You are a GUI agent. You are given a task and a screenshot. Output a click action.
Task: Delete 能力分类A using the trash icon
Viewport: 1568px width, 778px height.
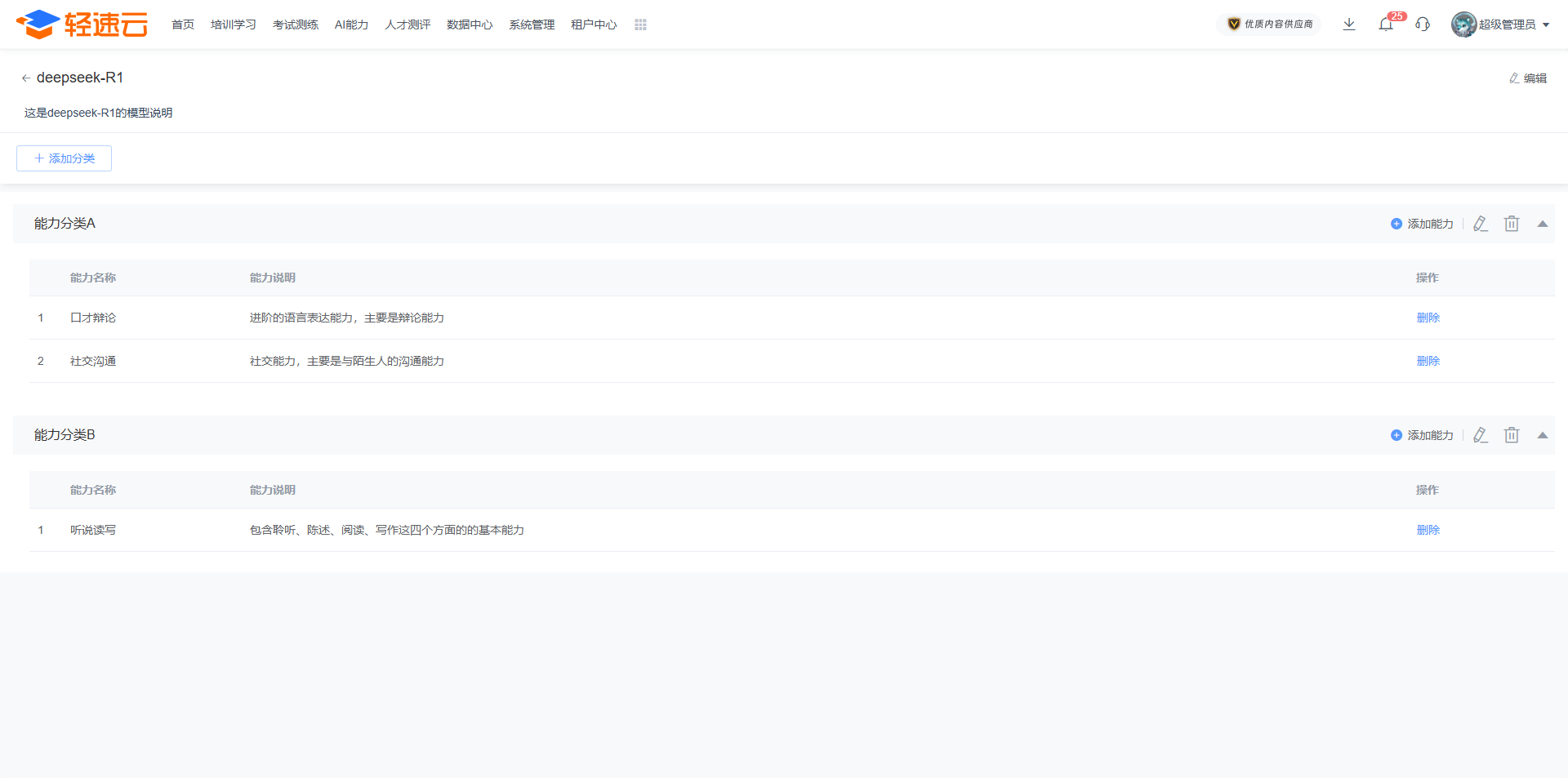click(1512, 224)
